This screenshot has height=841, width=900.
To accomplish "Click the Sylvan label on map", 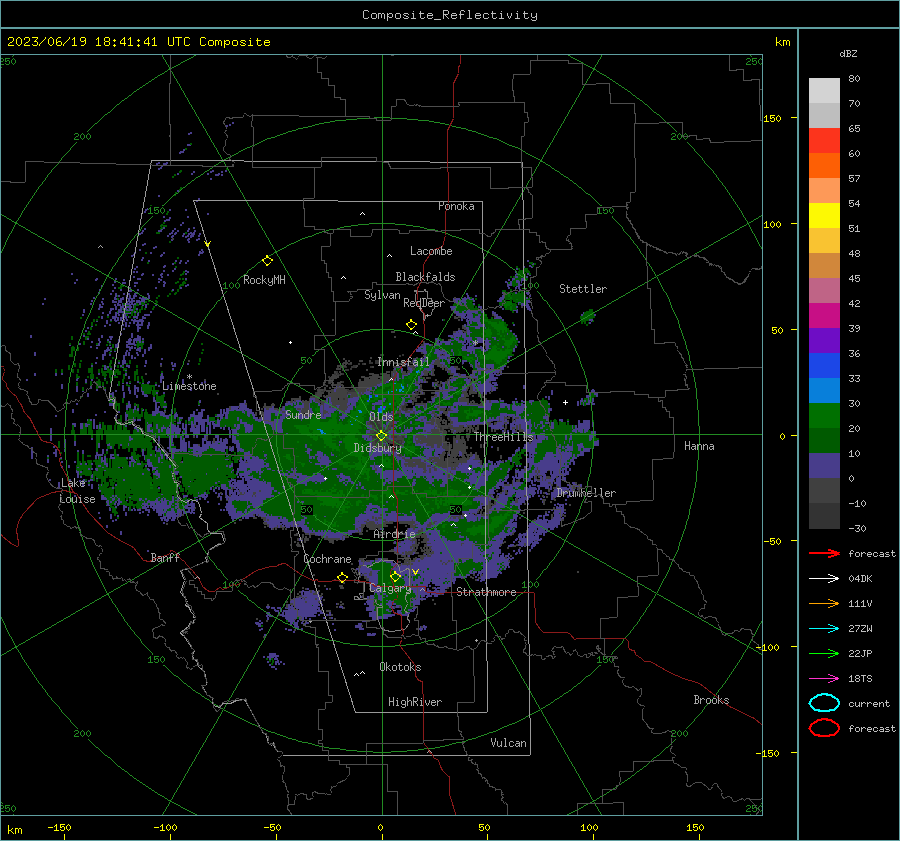I will pyautogui.click(x=382, y=295).
